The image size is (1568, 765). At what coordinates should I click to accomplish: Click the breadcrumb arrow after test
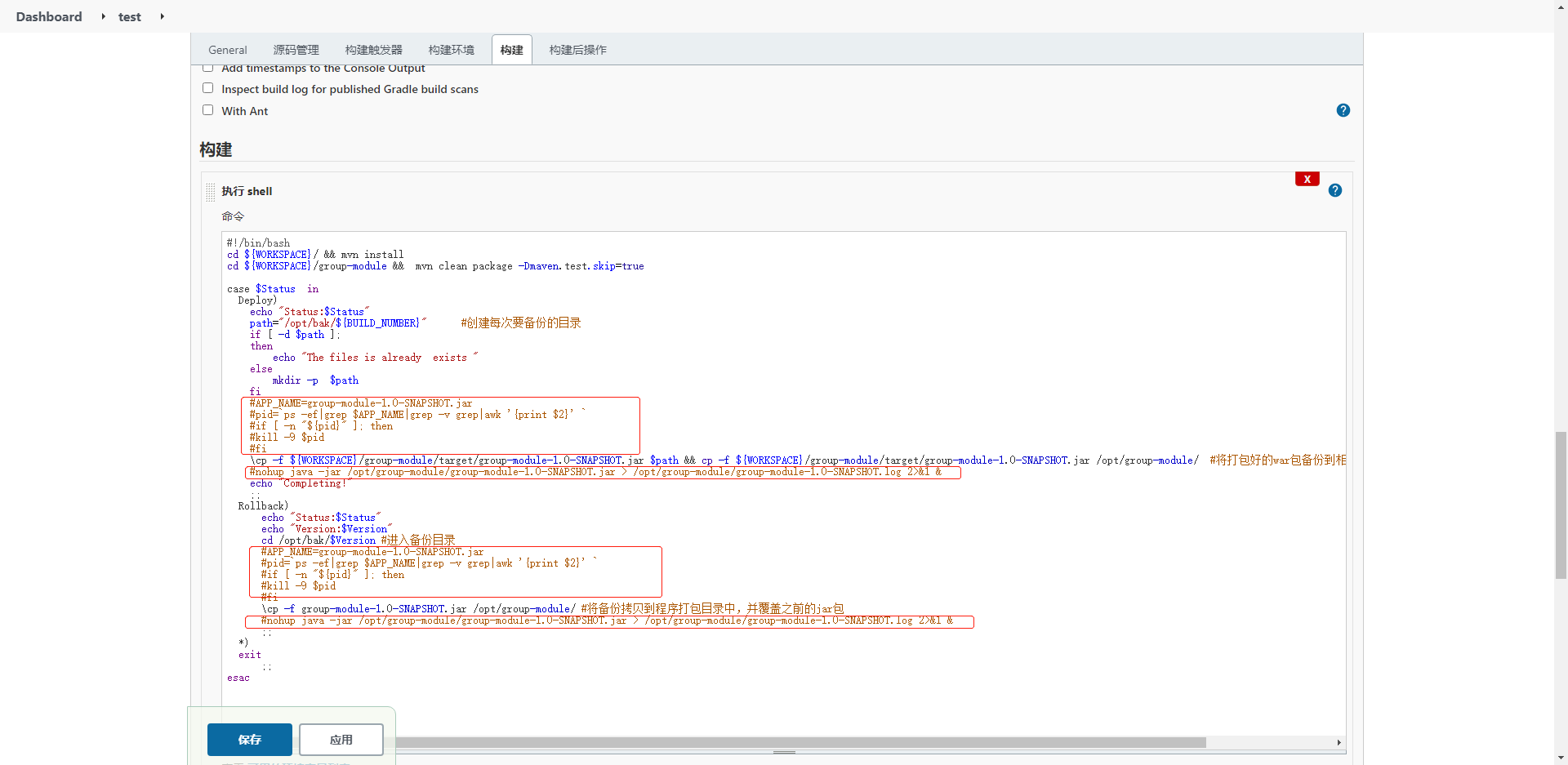click(162, 16)
